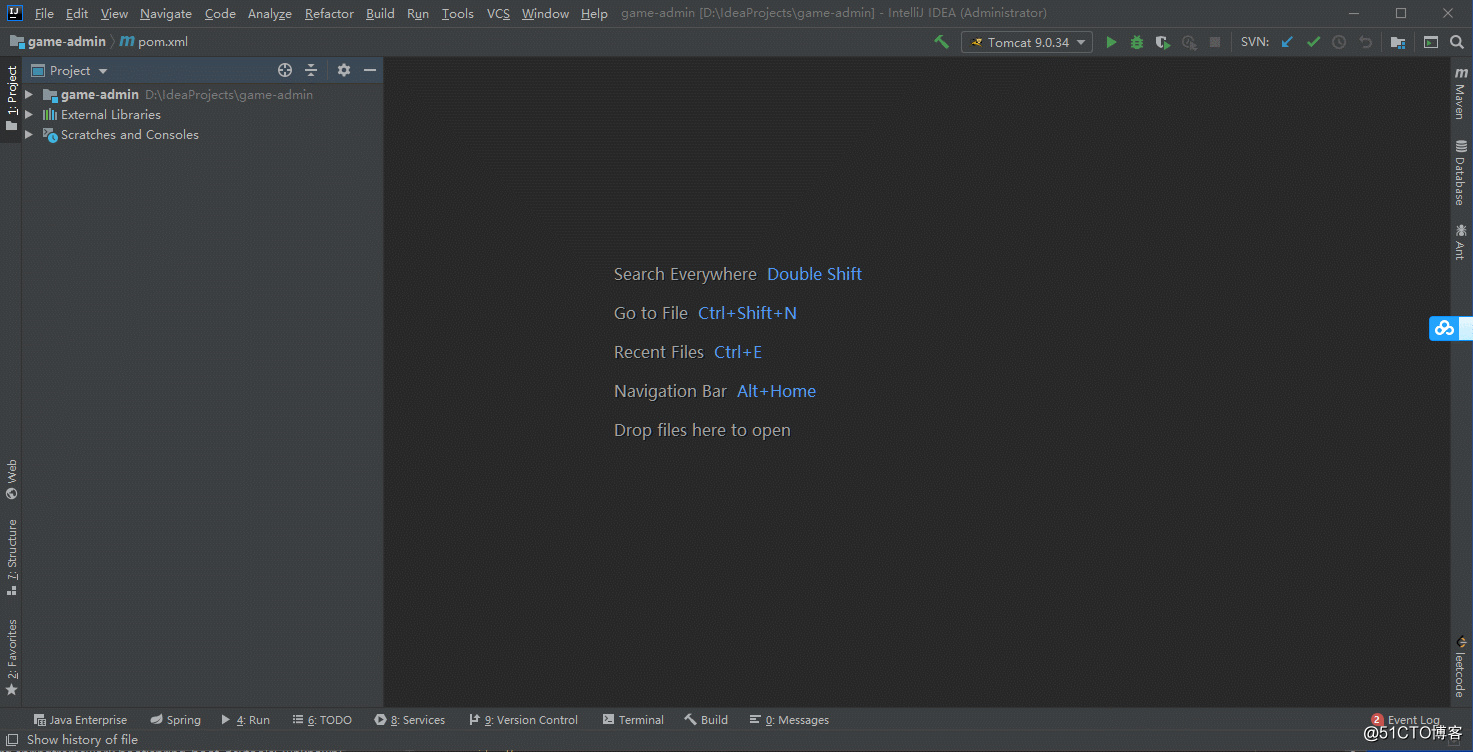
Task: Start debugging with the green bug icon
Action: point(1137,42)
